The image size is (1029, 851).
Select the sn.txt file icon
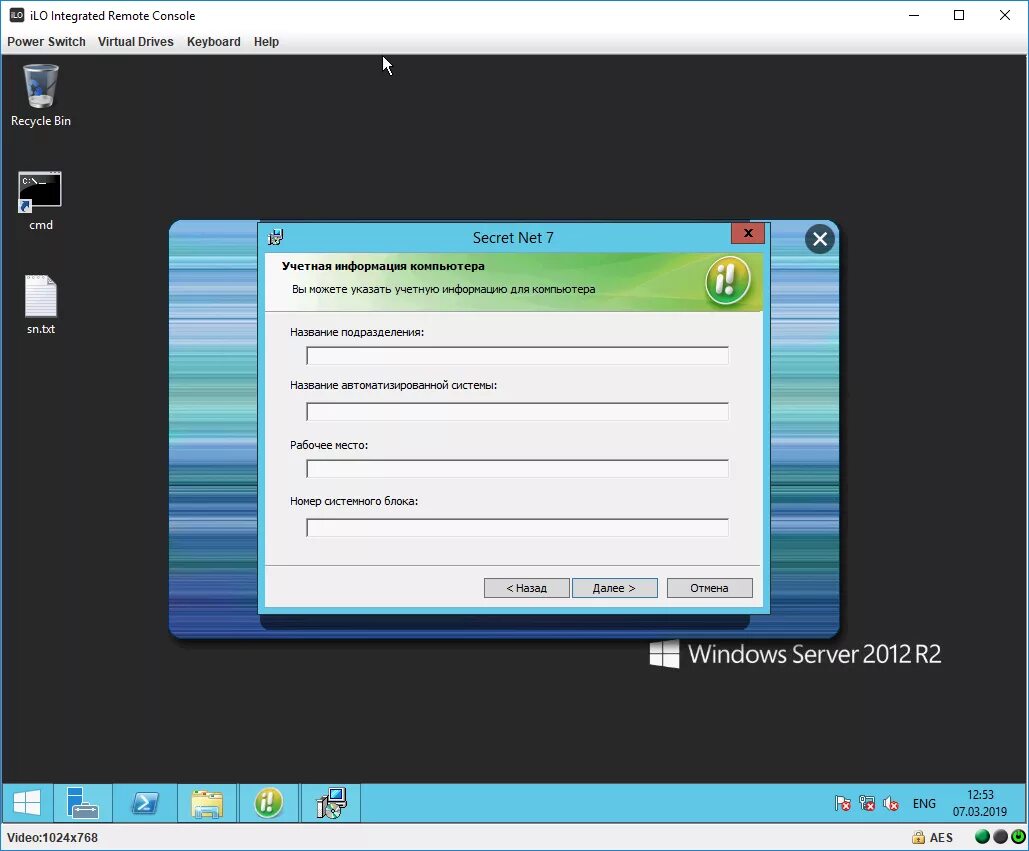pos(41,304)
